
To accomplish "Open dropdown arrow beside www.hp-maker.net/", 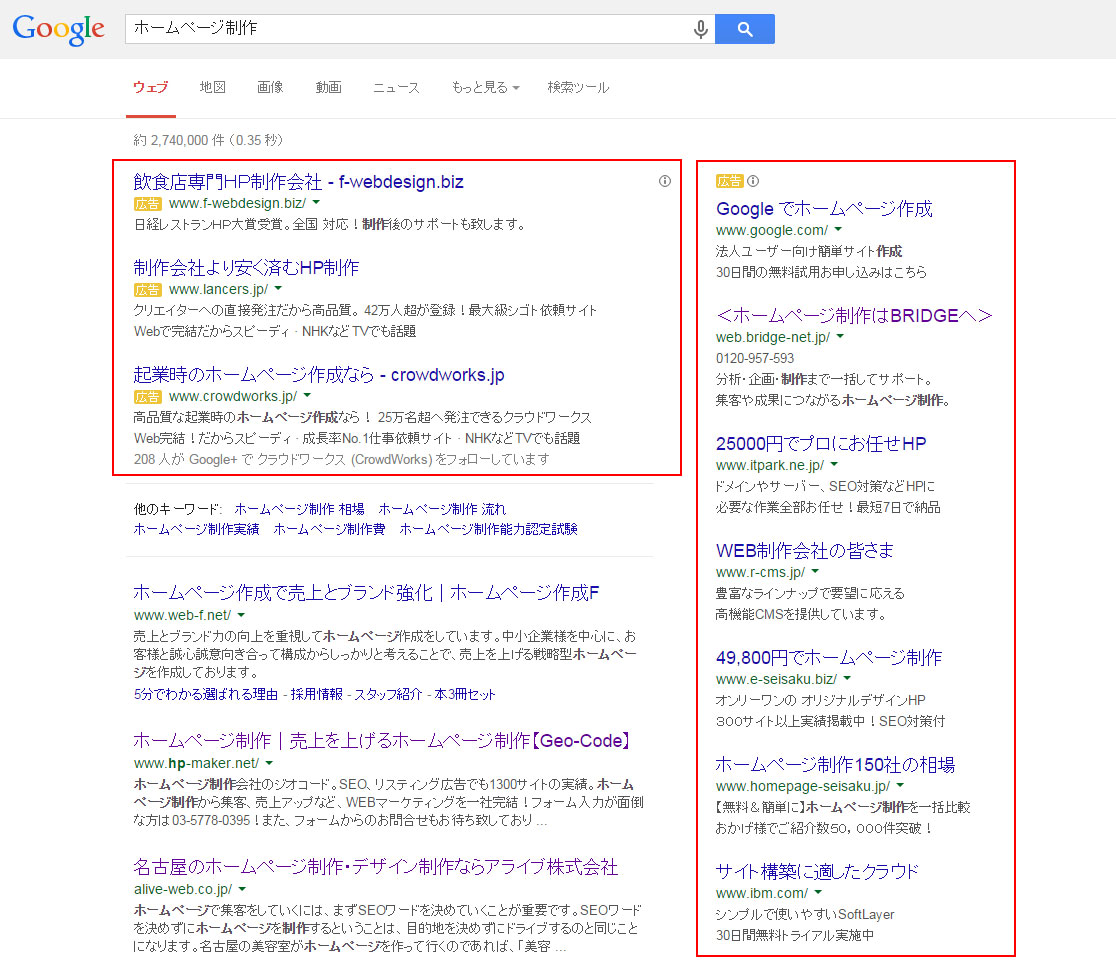I will (x=269, y=763).
